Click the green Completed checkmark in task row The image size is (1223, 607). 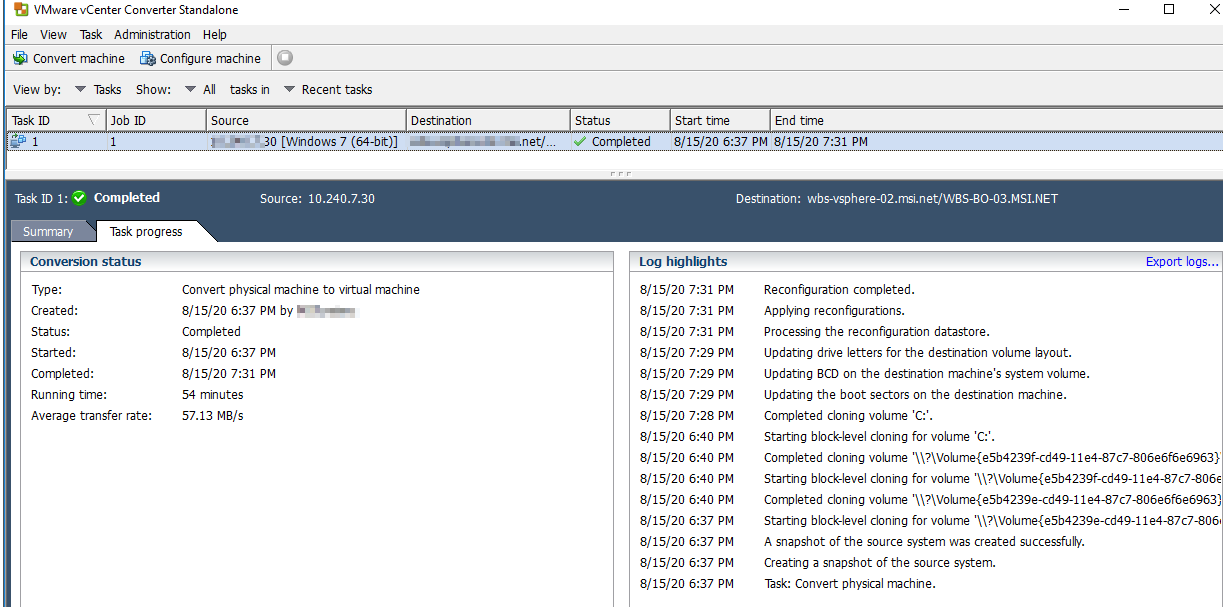580,142
